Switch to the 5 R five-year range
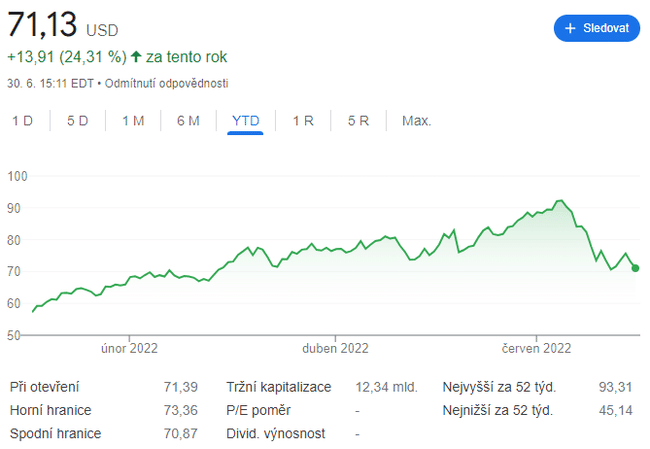The width and height of the screenshot is (650, 449). point(359,121)
